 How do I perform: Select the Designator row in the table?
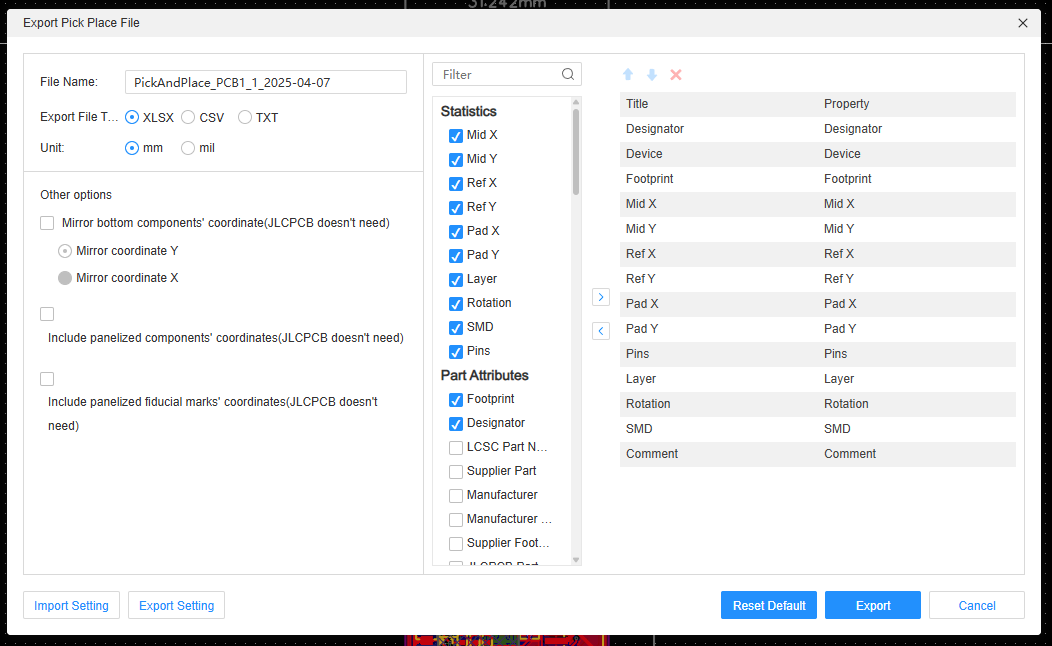[817, 129]
